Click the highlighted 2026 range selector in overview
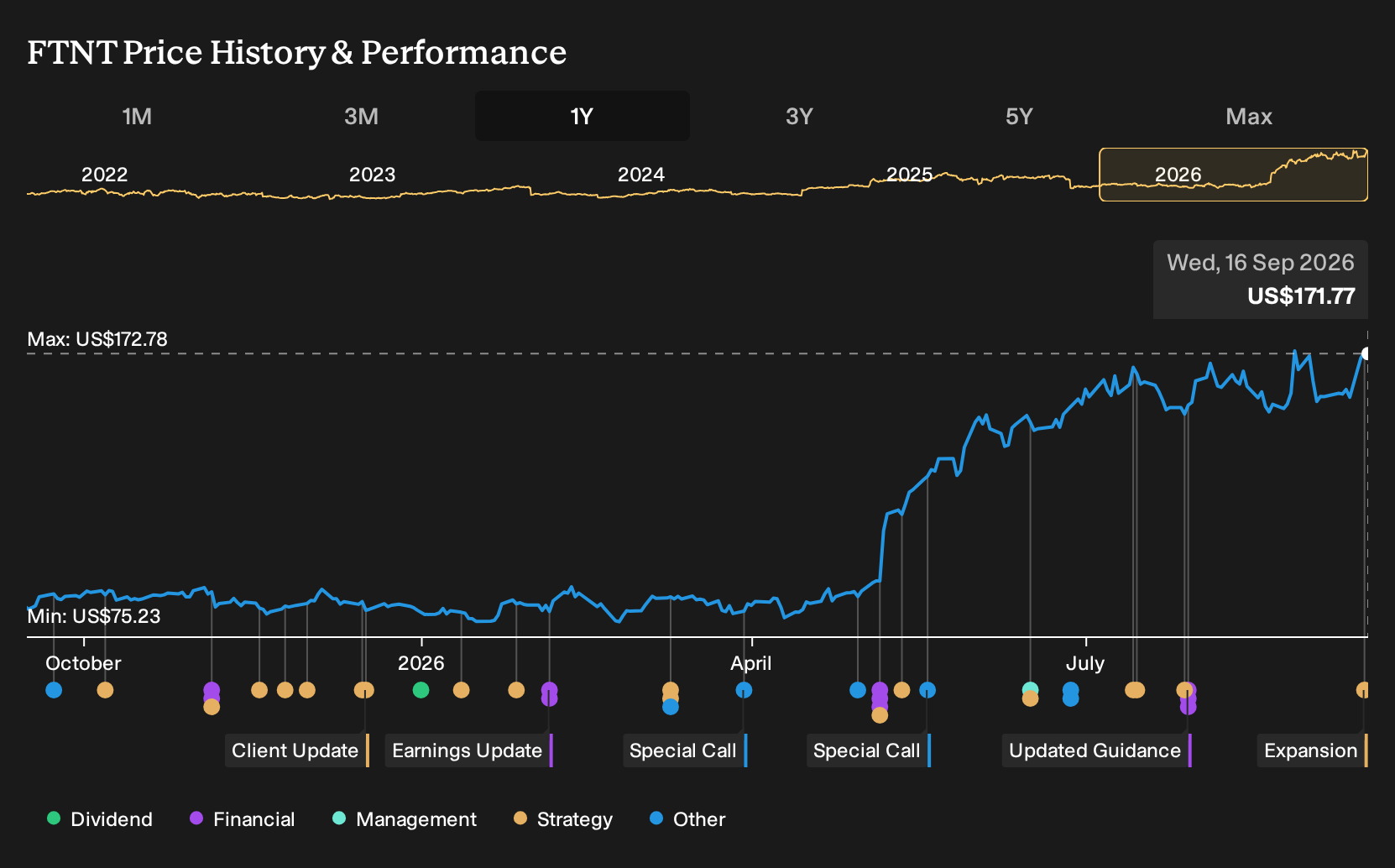Screen dimensions: 1395x868 click(x=1233, y=175)
